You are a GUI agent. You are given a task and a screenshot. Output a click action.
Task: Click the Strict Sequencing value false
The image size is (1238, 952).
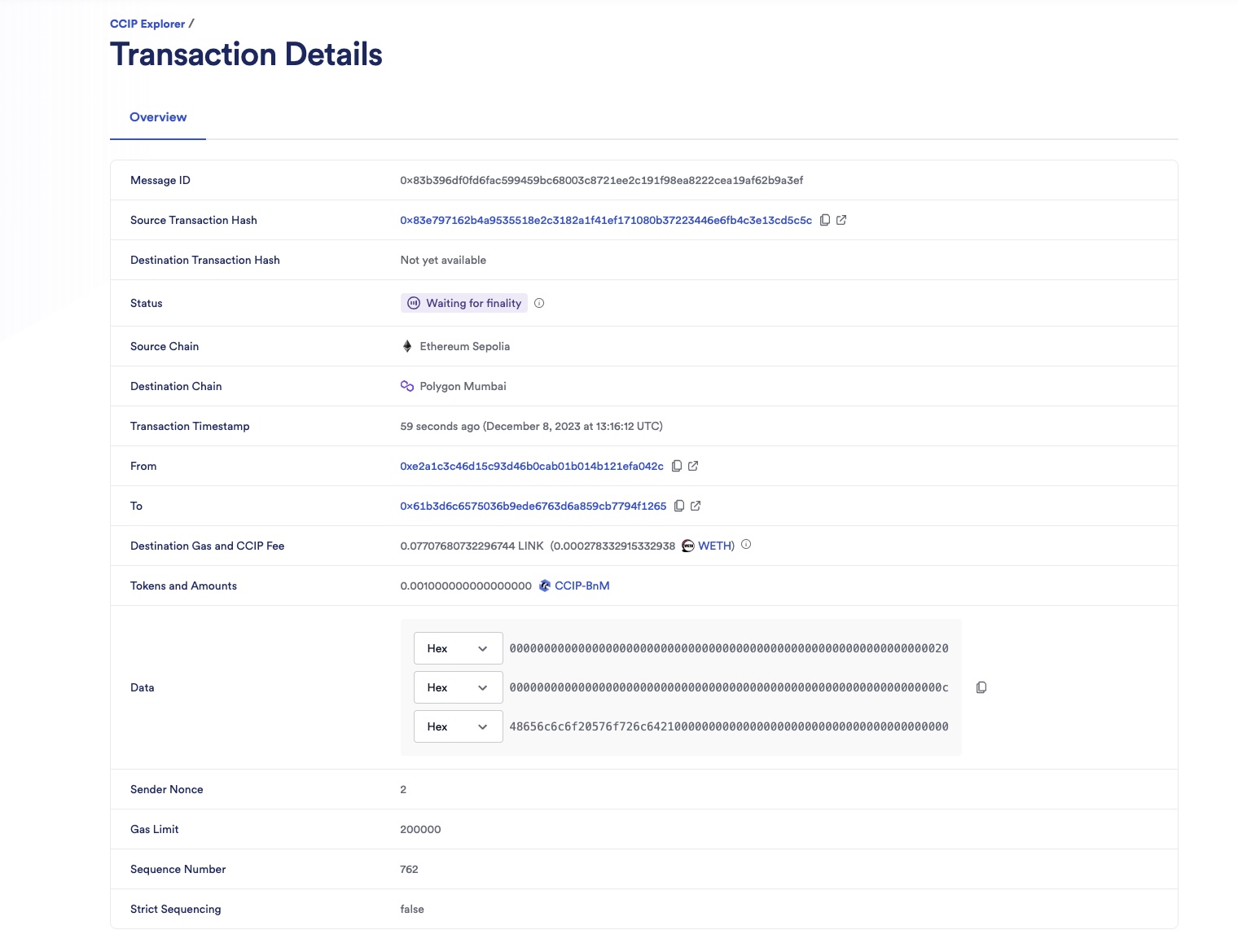pos(412,909)
